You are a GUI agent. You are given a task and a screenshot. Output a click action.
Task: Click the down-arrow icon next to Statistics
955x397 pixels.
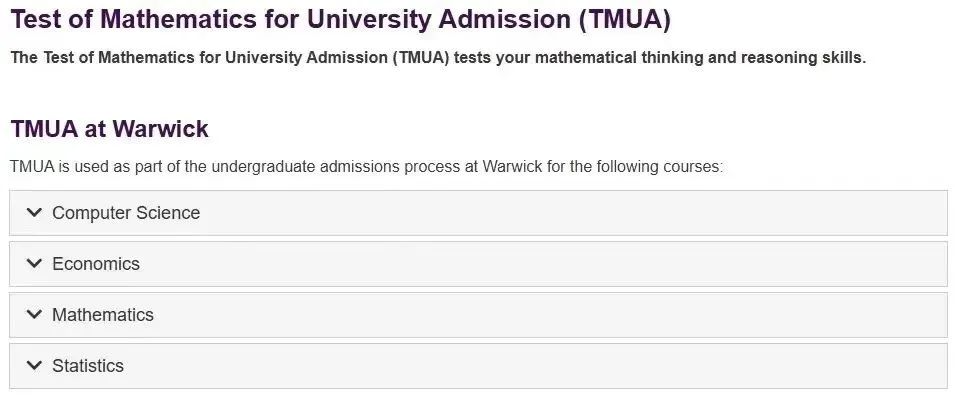click(x=35, y=366)
